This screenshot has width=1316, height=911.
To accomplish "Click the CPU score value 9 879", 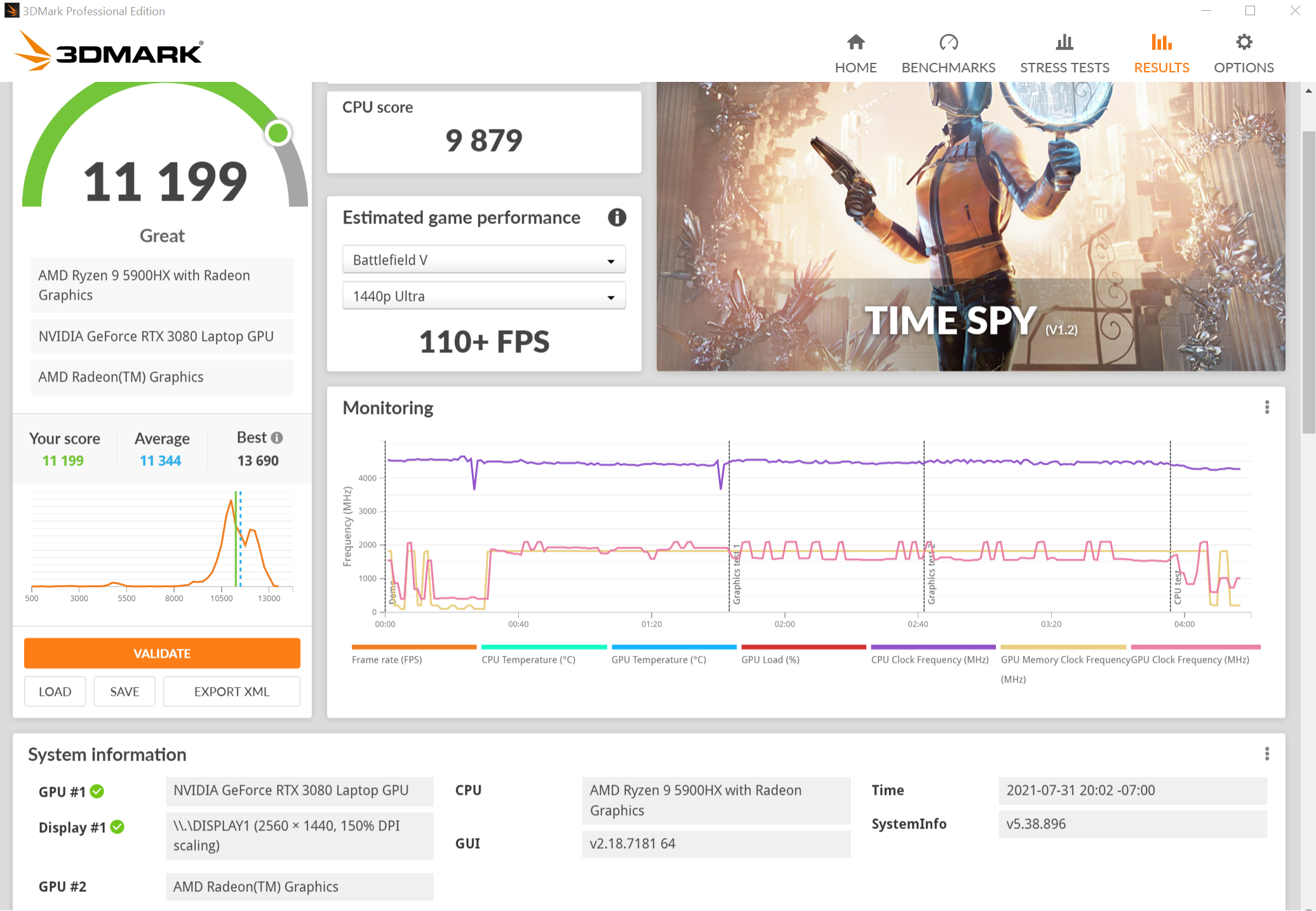I will pos(484,140).
